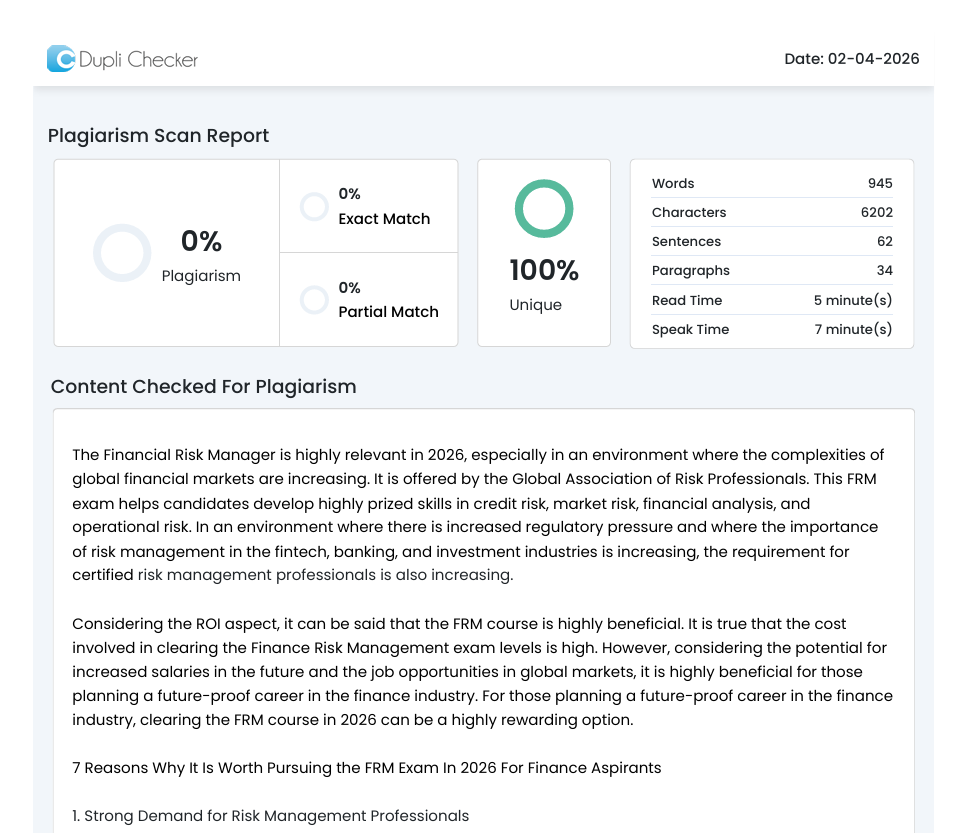Click the Dupli Checker logo icon

click(x=61, y=59)
